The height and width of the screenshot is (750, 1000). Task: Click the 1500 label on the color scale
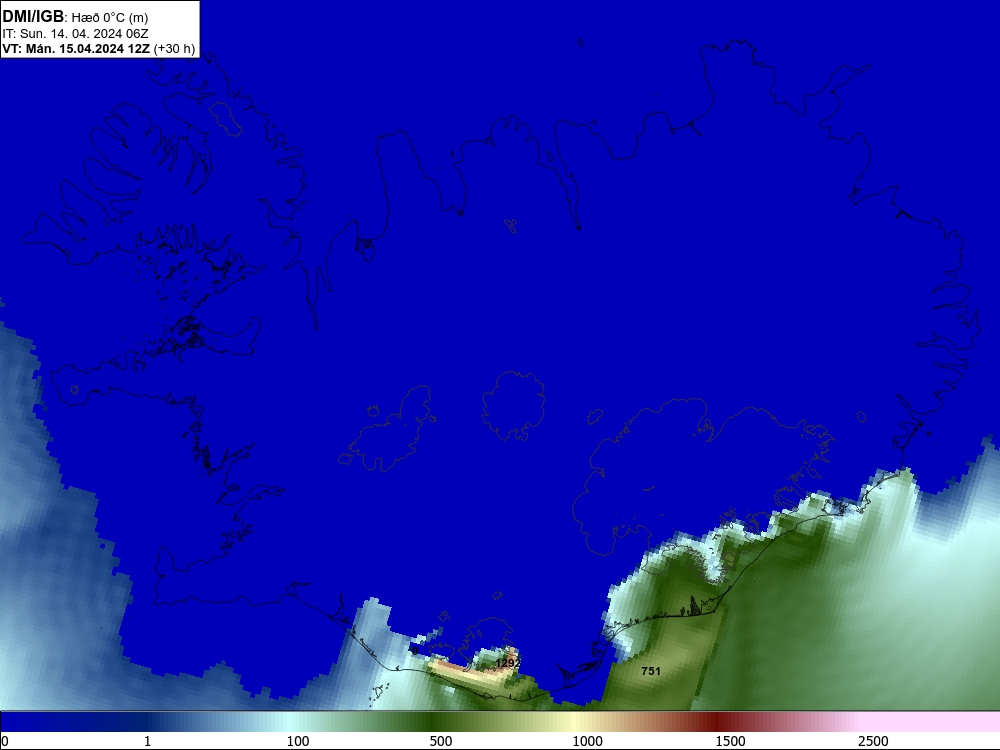[730, 741]
